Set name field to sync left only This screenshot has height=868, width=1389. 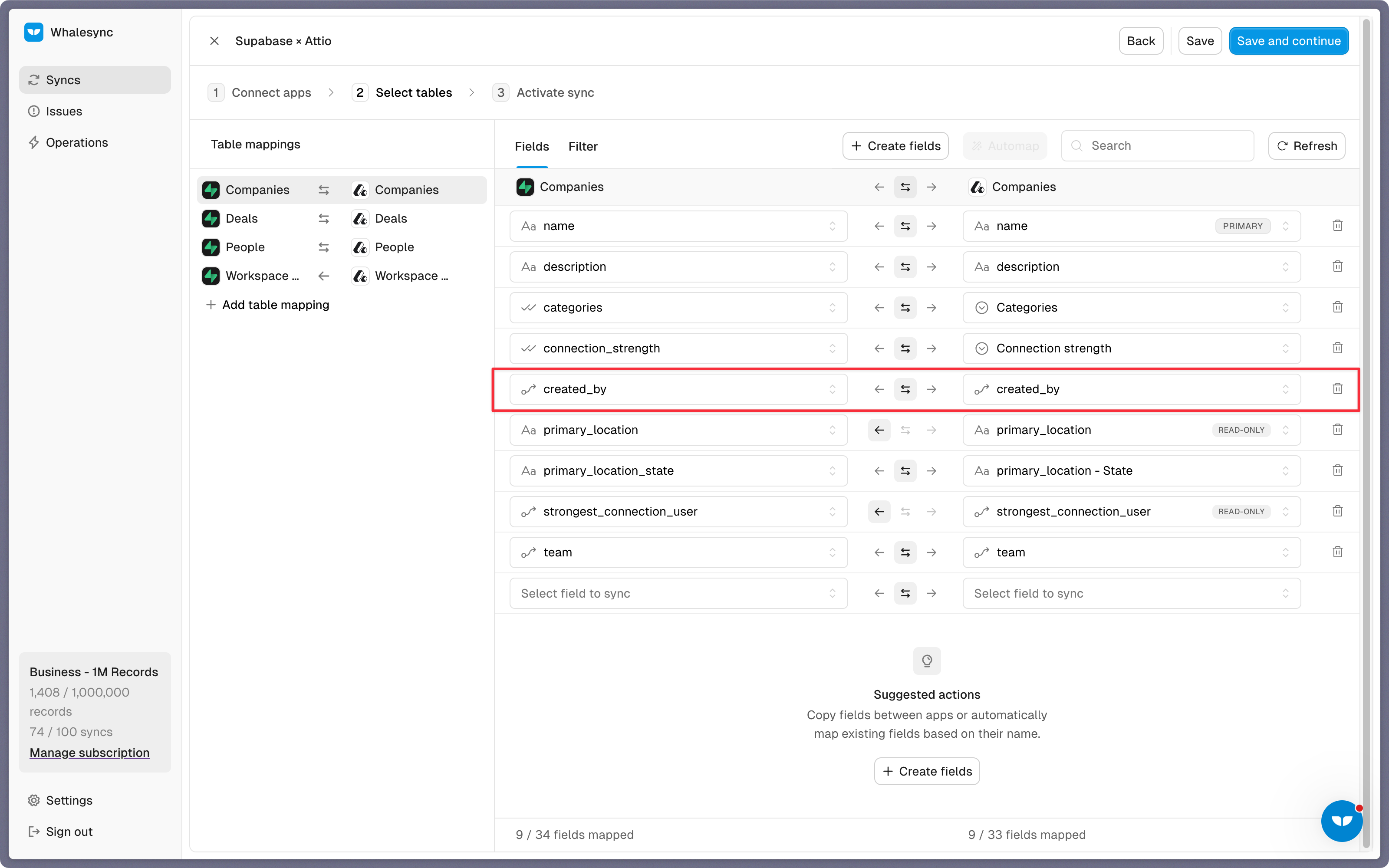point(879,226)
